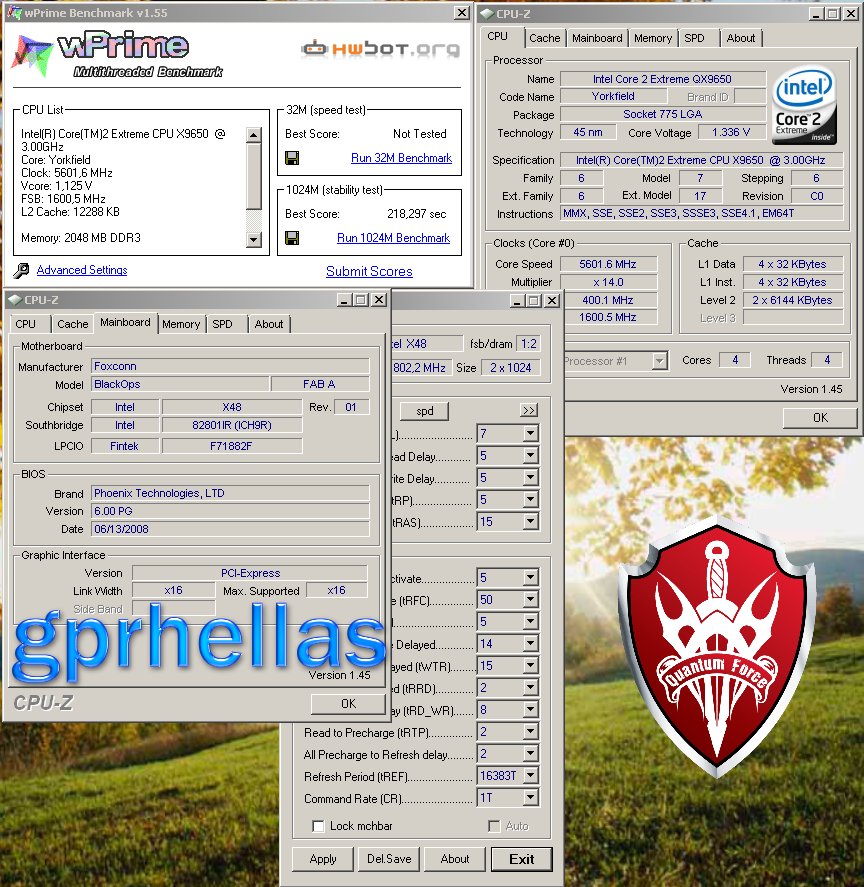The width and height of the screenshot is (864, 887).
Task: Save the 32M benchmark score floppy icon
Action: pos(292,158)
